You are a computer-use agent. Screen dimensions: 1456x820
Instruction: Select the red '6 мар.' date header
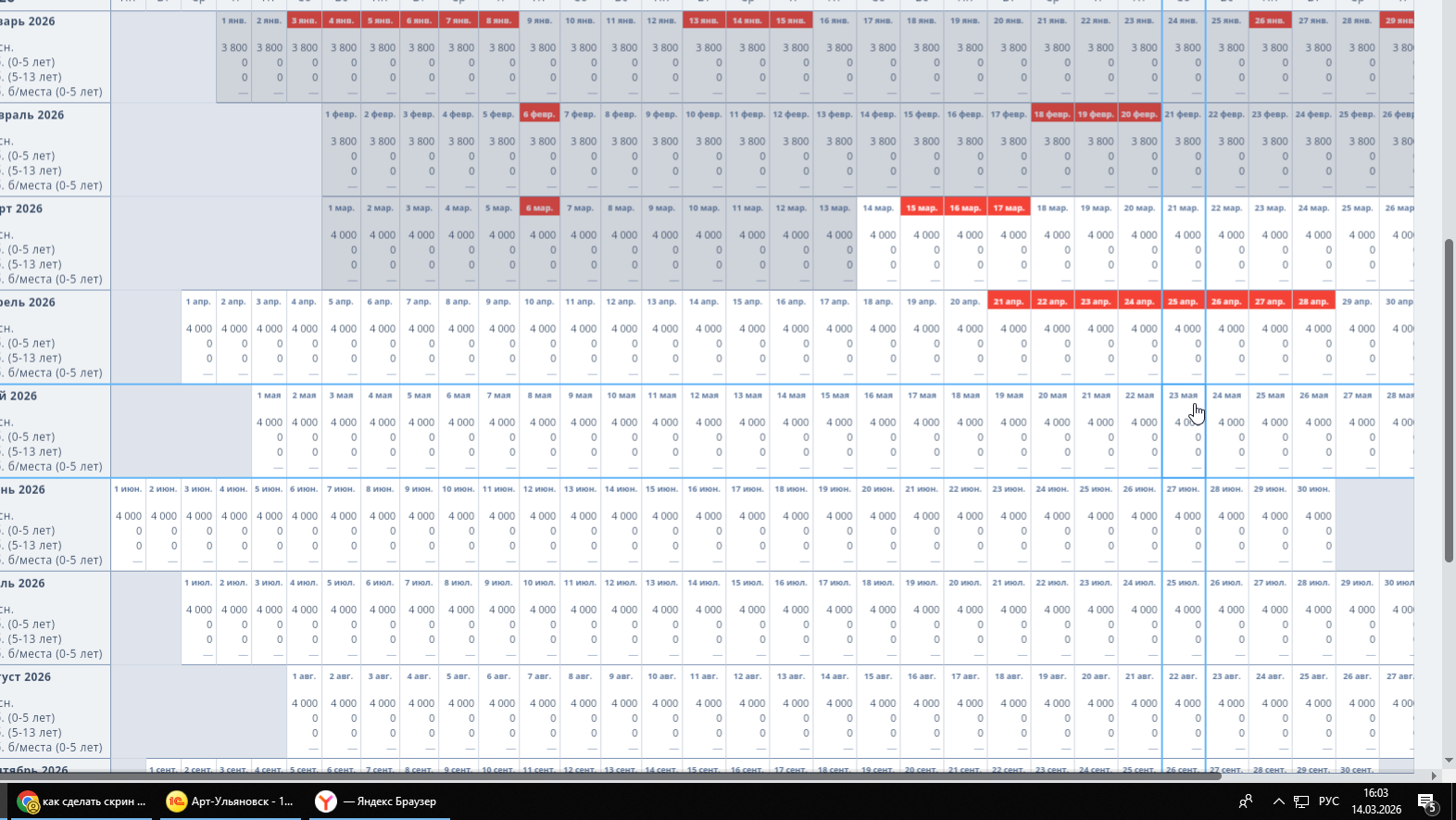coord(539,208)
